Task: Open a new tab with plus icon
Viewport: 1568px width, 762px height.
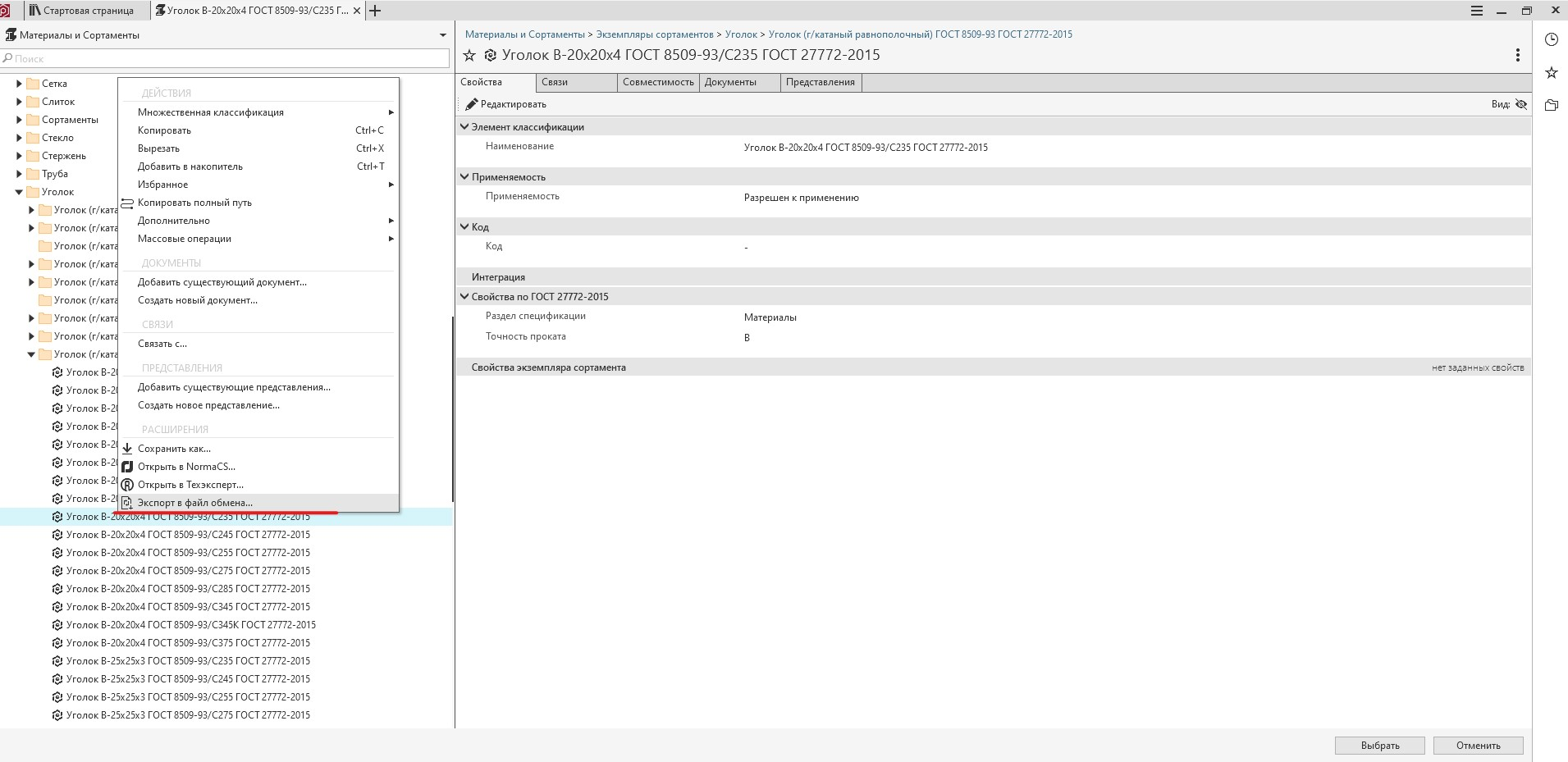Action: pos(375,11)
